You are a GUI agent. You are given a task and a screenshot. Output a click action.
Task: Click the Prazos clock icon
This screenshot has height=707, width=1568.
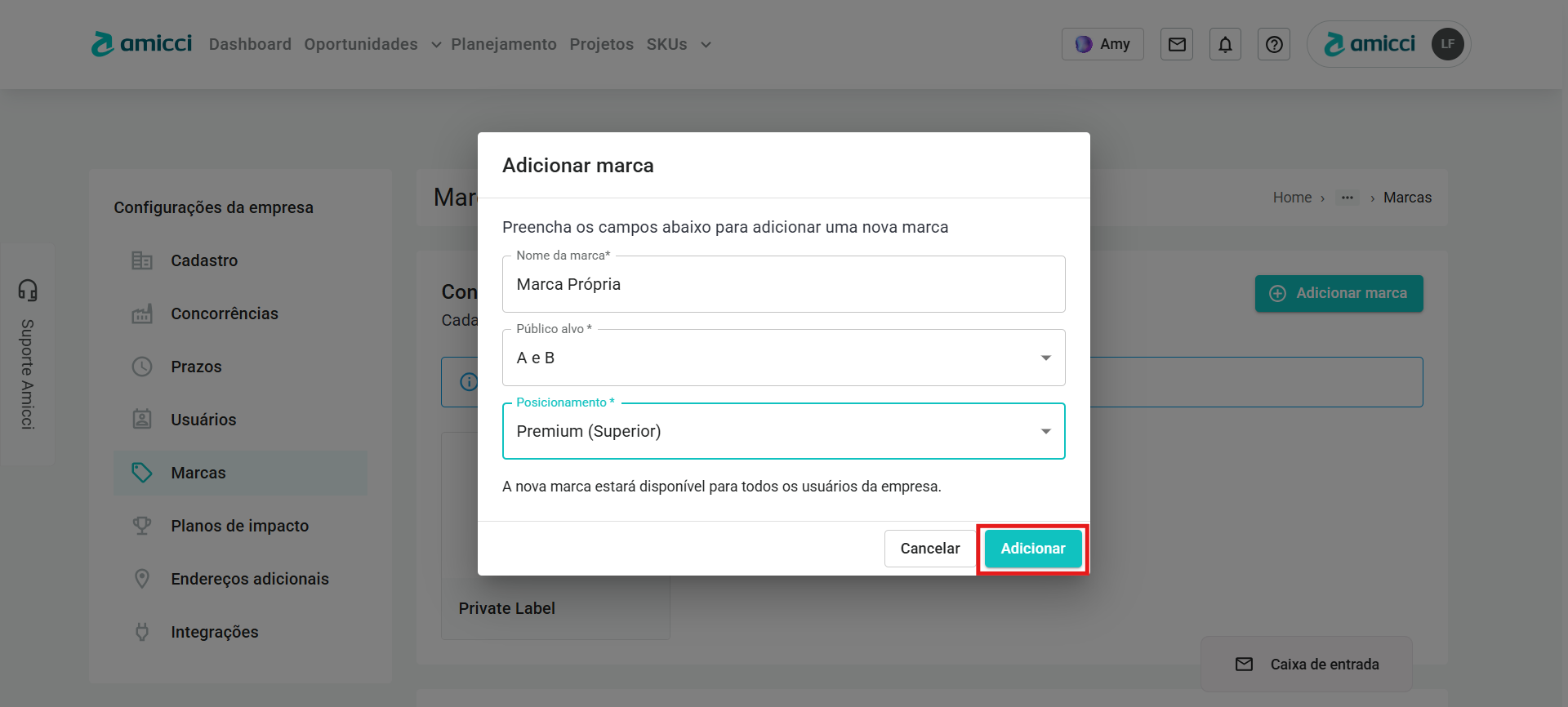(x=142, y=367)
